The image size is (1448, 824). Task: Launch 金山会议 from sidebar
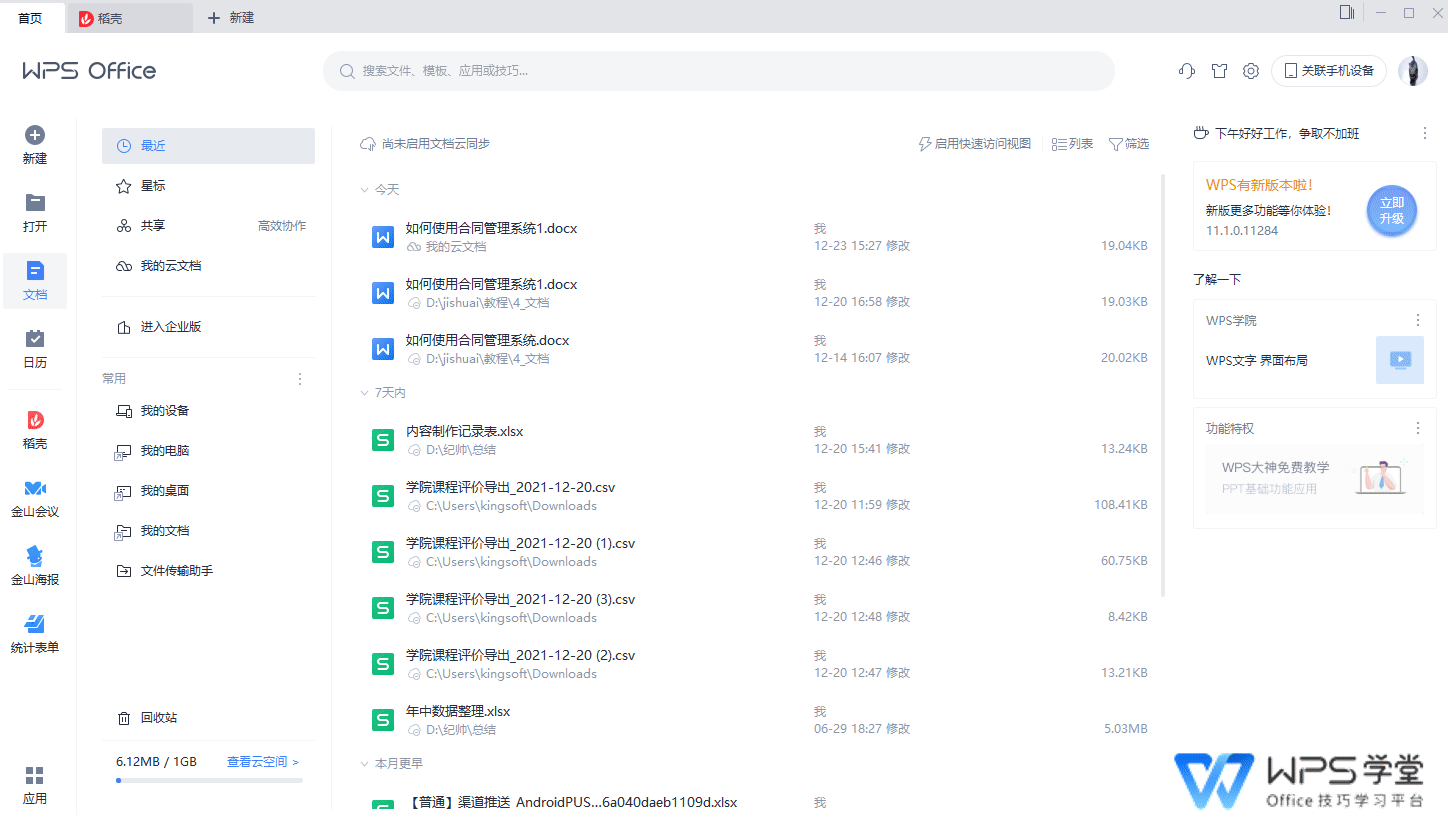click(35, 488)
